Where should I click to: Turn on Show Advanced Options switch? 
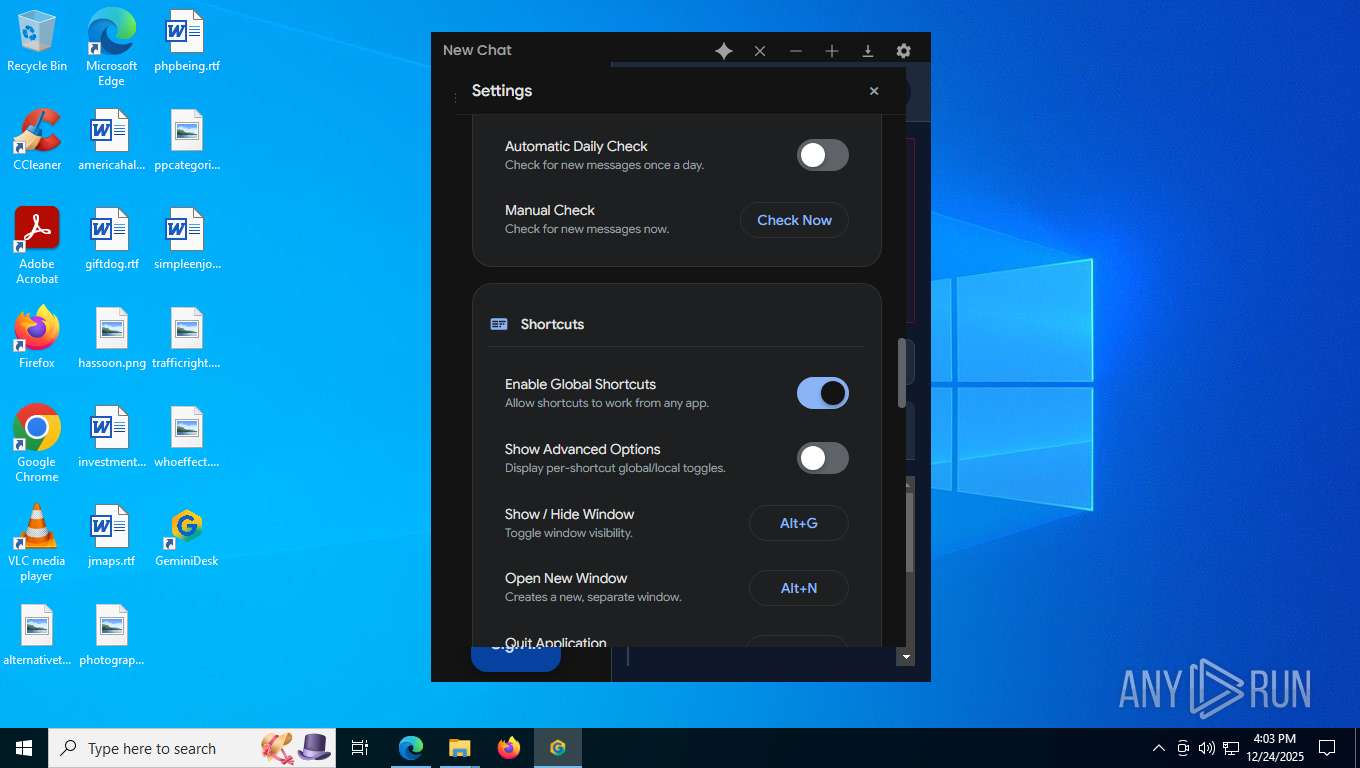(823, 458)
